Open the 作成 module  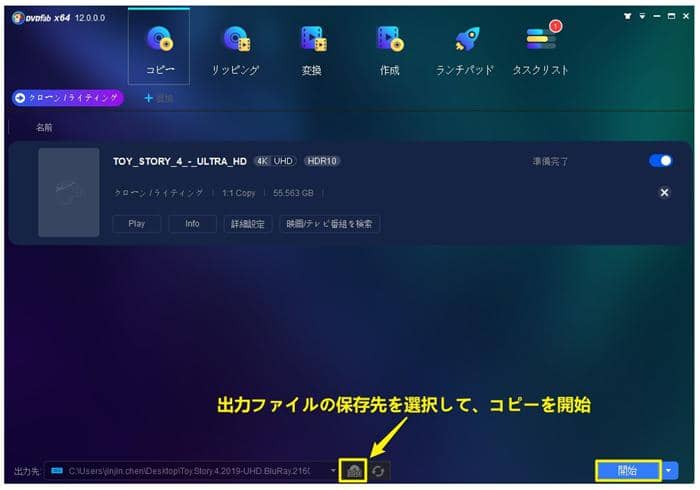click(x=389, y=50)
